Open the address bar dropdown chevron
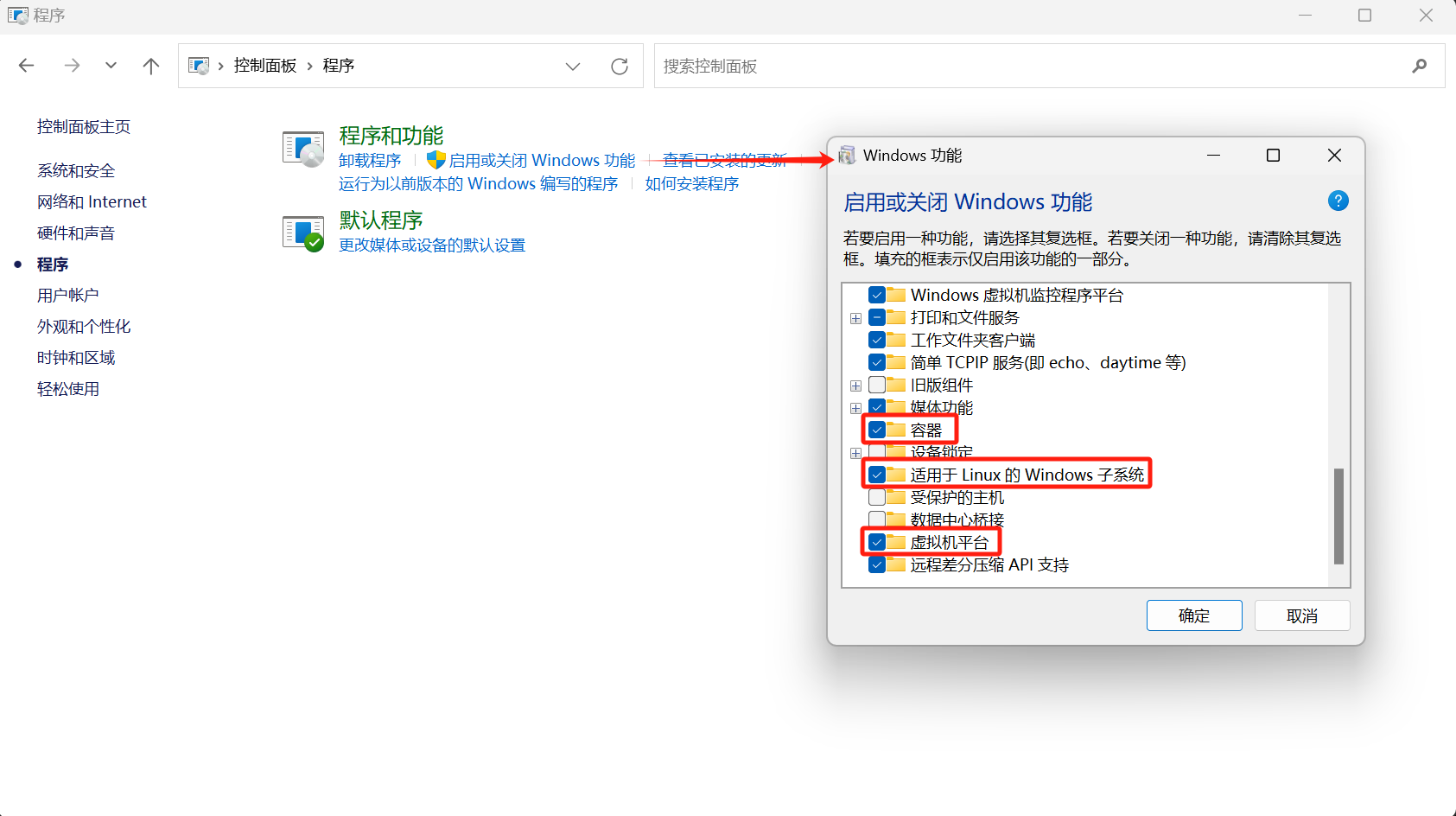The image size is (1456, 816). pos(572,65)
